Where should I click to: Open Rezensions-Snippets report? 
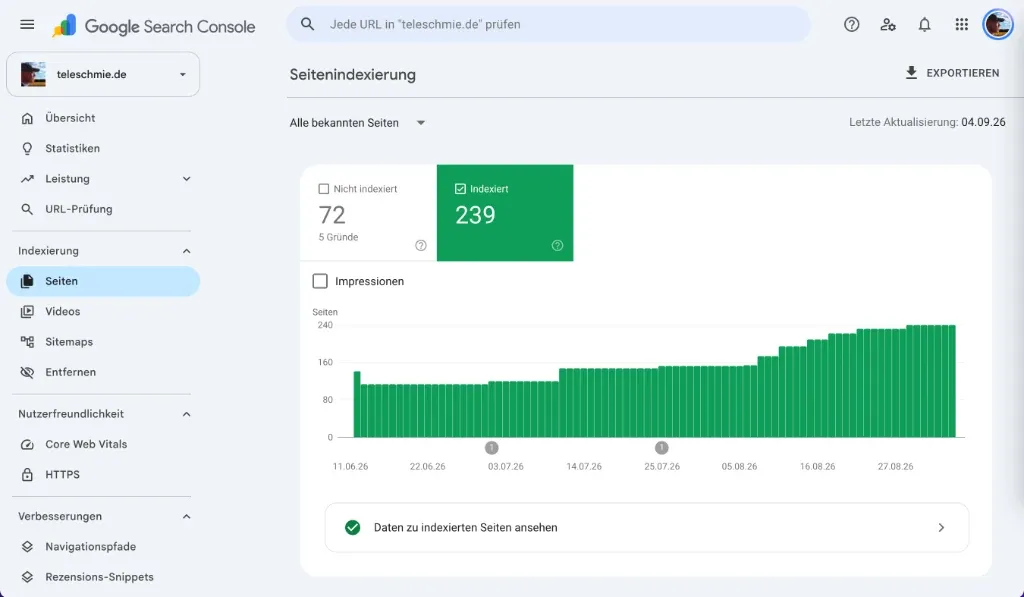point(103,577)
